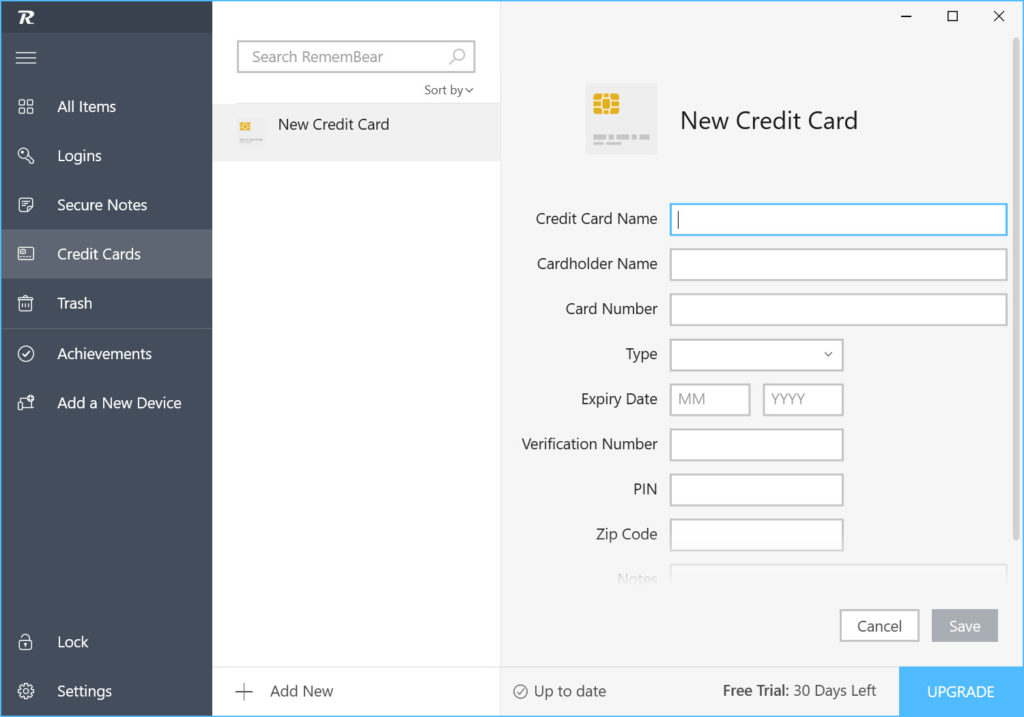Go to Logins section

pos(106,155)
